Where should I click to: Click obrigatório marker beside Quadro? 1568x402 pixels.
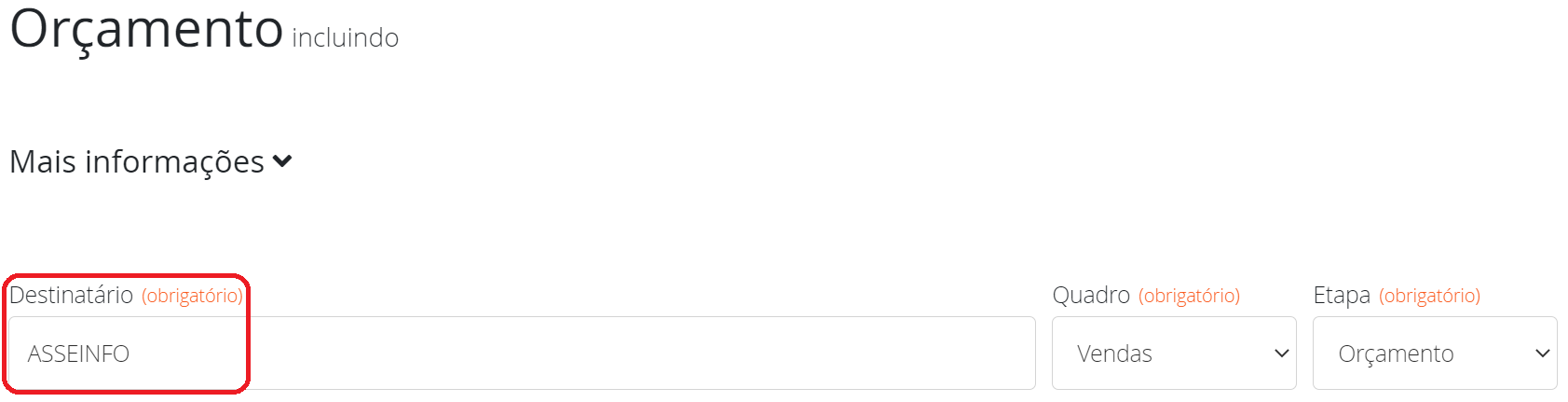(1189, 297)
